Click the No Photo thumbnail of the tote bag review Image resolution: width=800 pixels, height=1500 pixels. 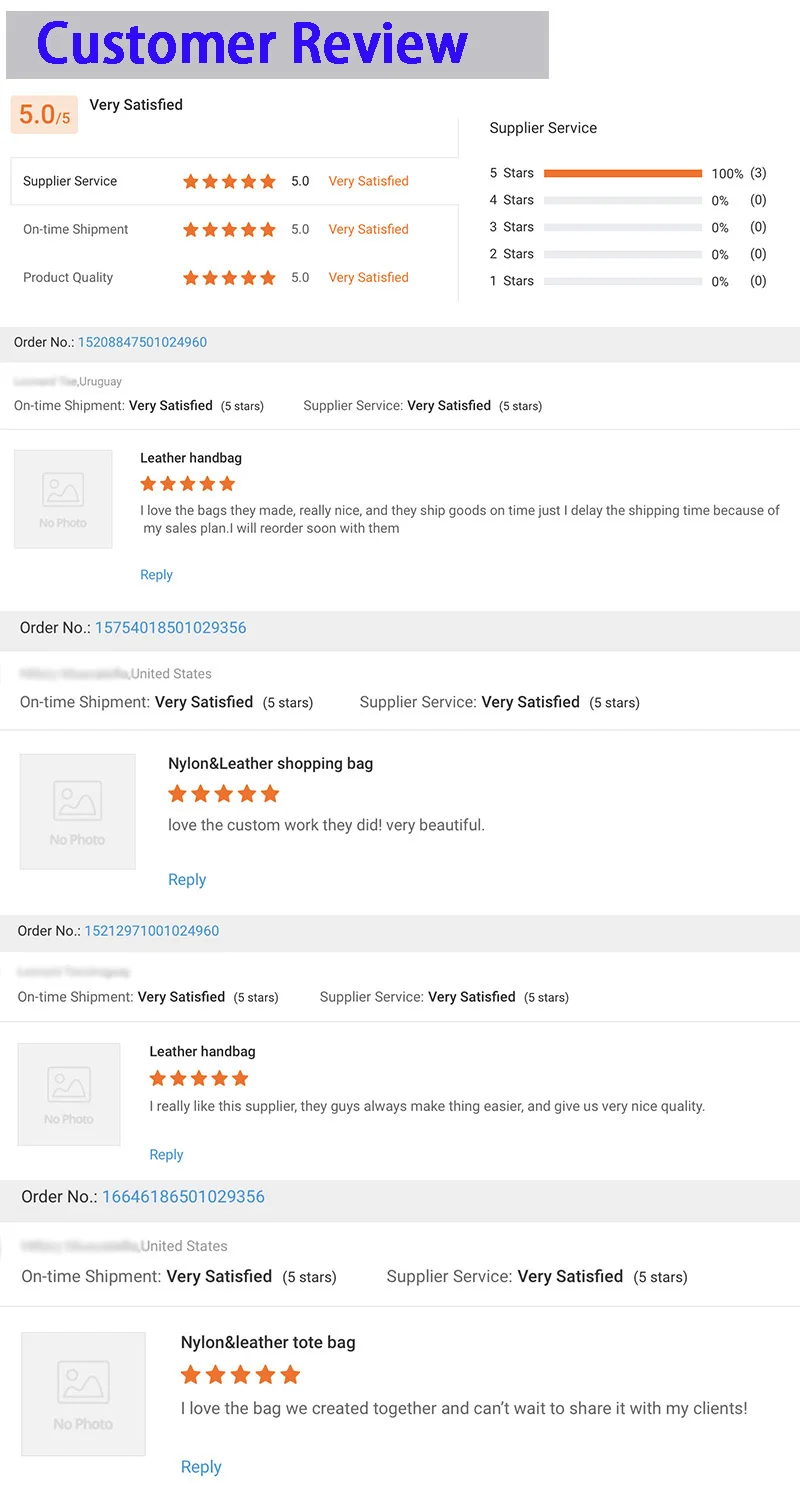click(83, 1393)
